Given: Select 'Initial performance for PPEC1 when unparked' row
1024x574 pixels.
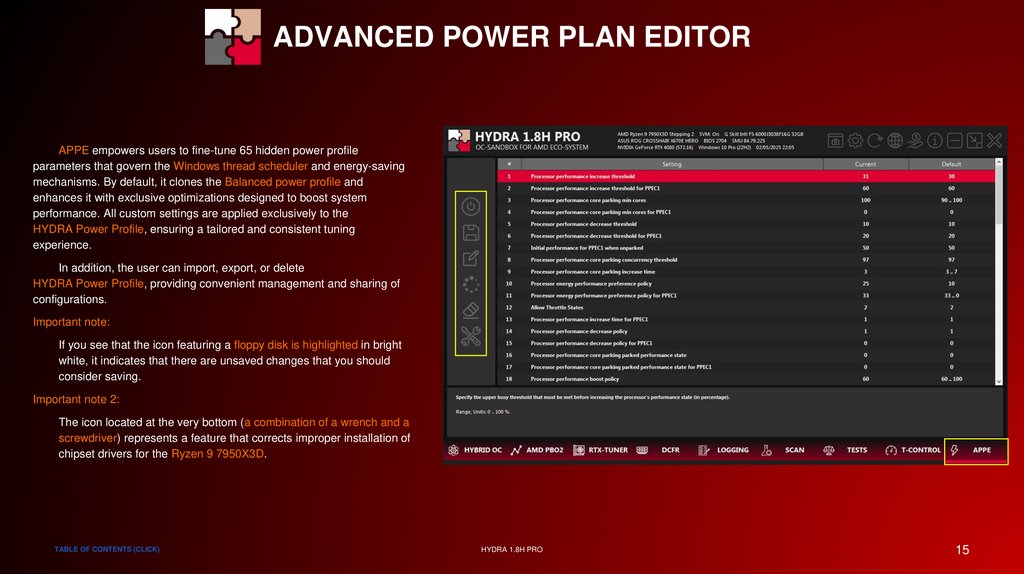Looking at the screenshot, I should (746, 248).
